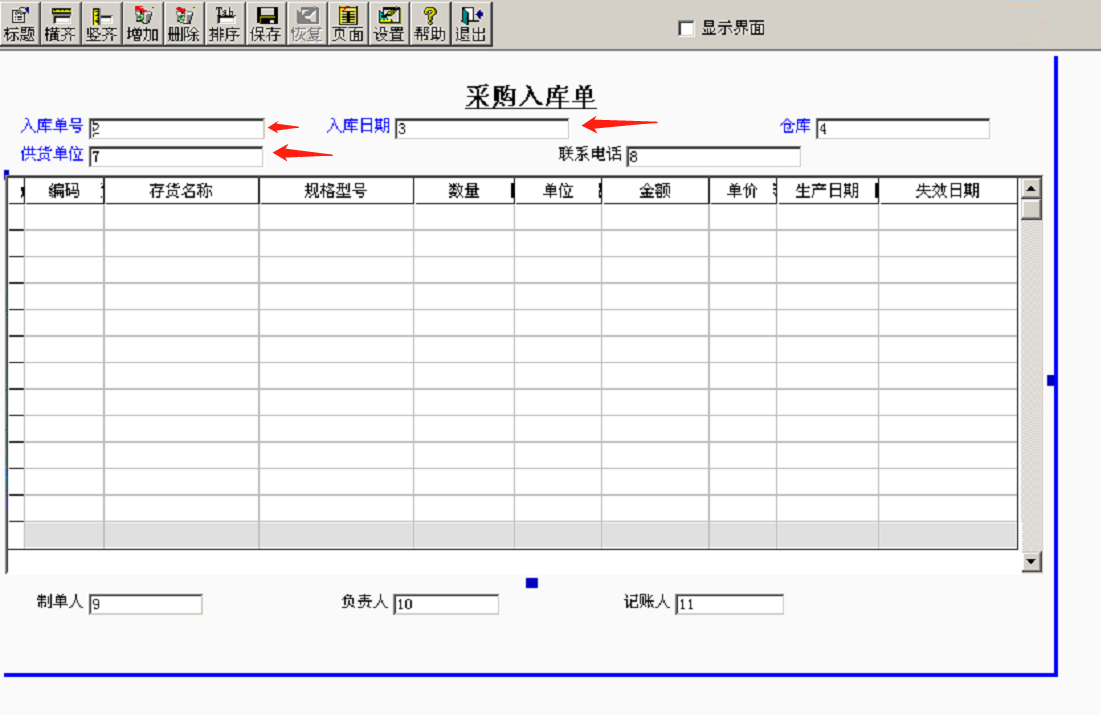Select the 单价 column header
Image resolution: width=1101 pixels, height=715 pixels.
click(x=743, y=191)
